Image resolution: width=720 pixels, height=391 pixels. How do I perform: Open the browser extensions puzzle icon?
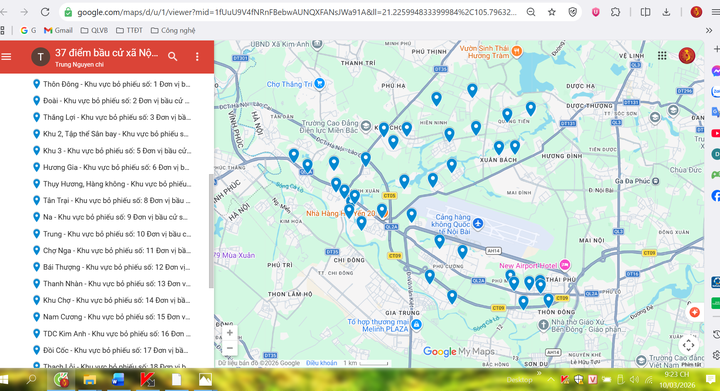coord(616,12)
